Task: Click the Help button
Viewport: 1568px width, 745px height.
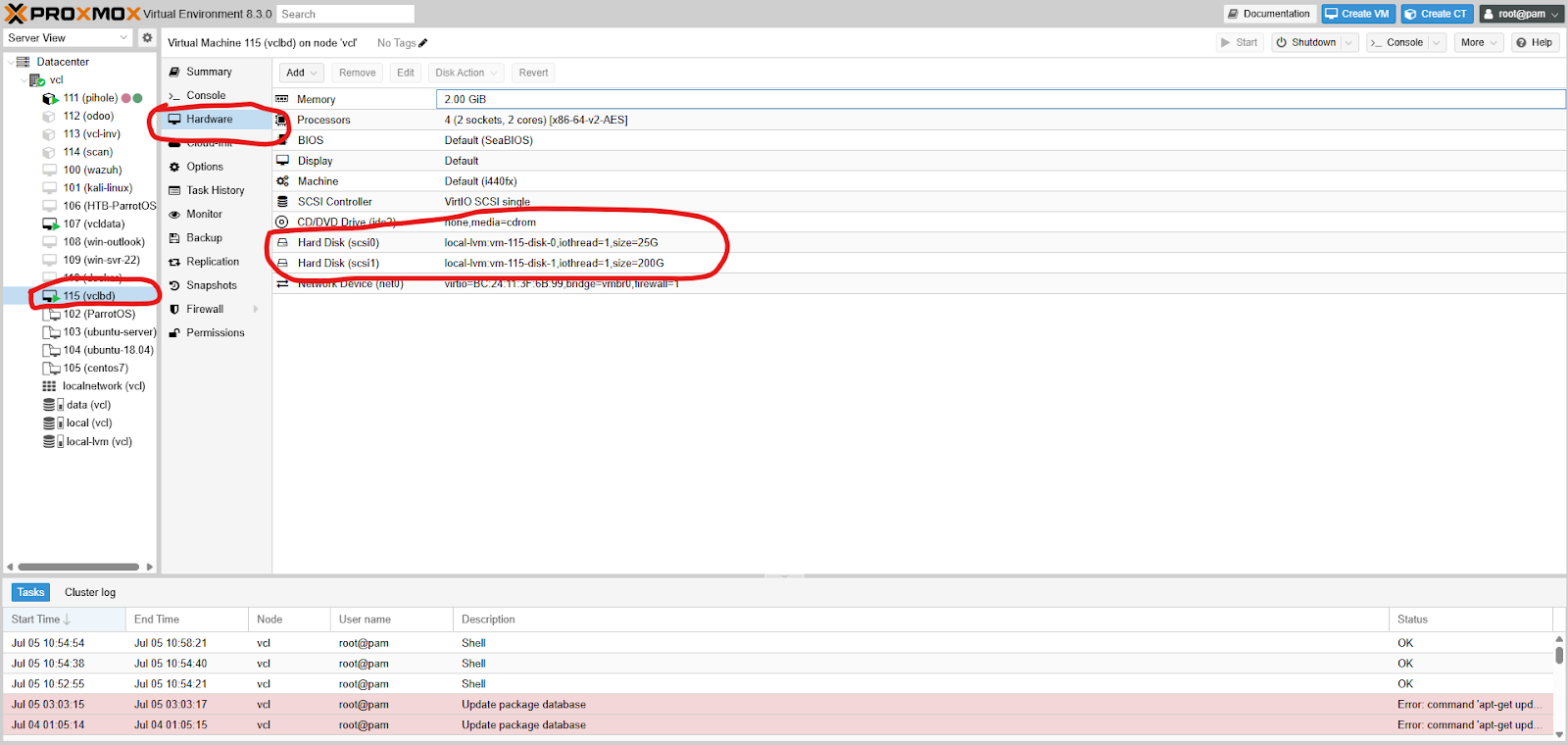Action: pos(1535,42)
